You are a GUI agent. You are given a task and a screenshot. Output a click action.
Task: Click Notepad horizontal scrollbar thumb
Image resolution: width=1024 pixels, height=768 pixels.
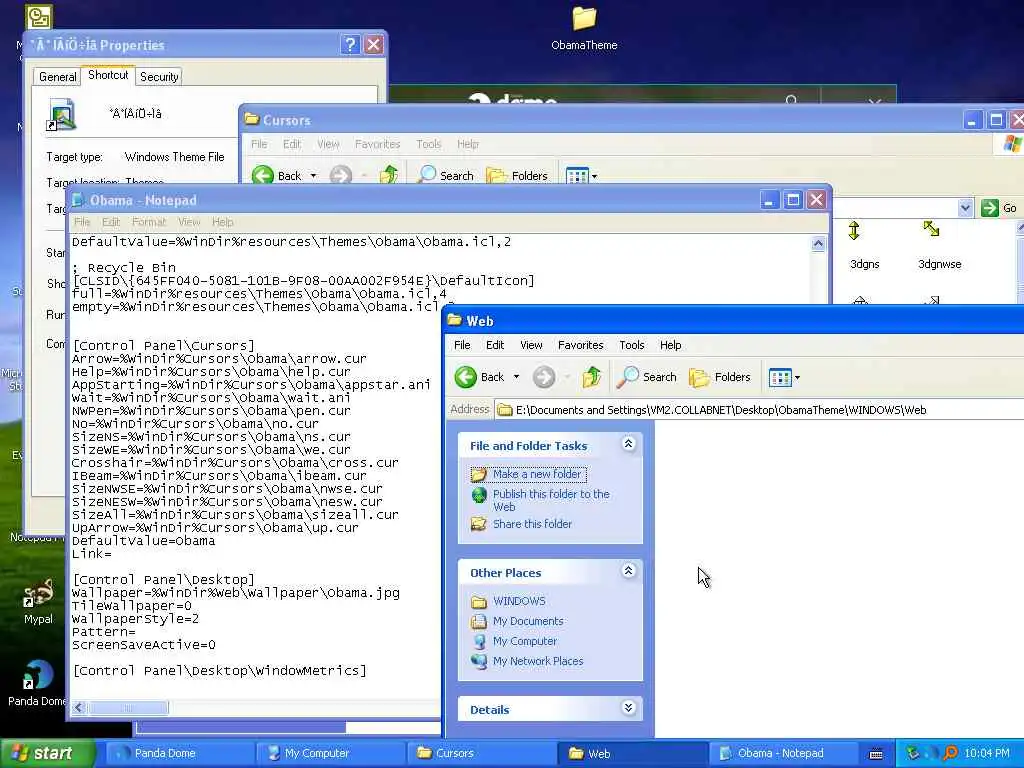tap(128, 708)
